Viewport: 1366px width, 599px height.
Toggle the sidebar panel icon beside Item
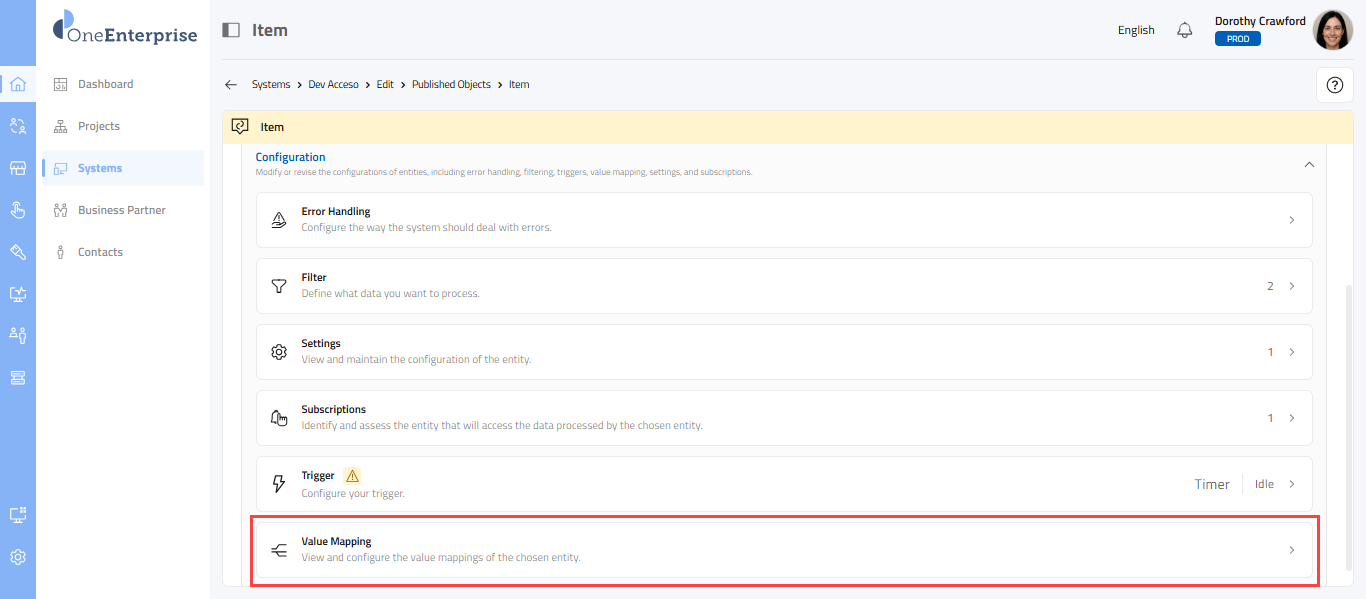[231, 30]
